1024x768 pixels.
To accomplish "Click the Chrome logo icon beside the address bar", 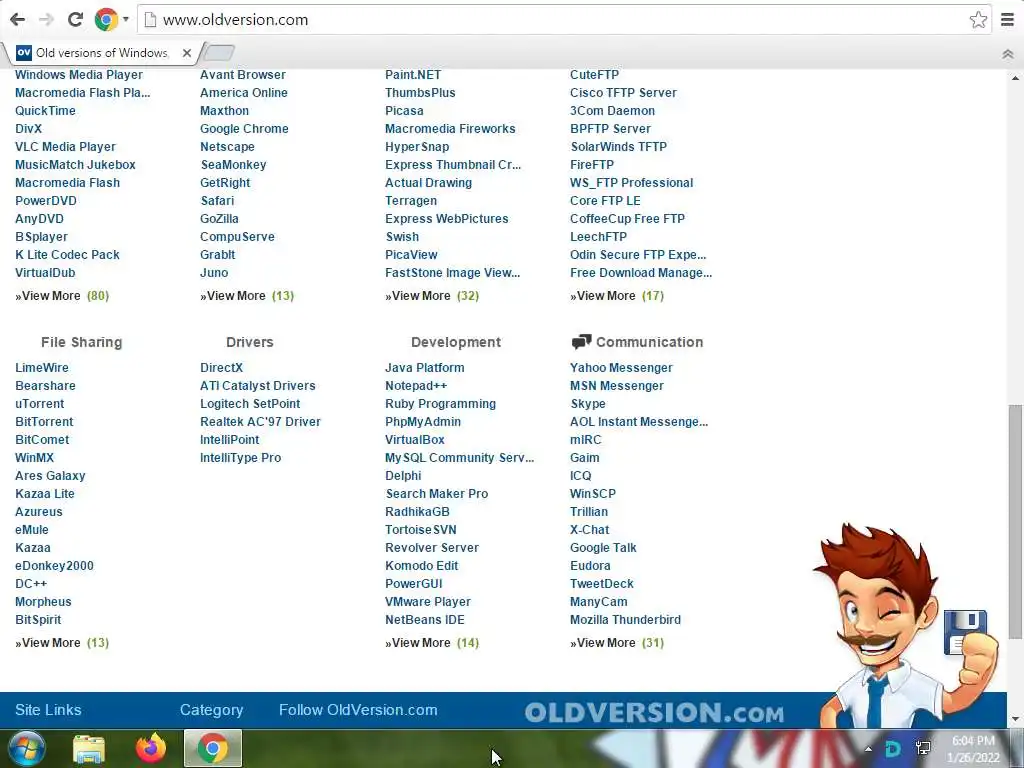I will (106, 20).
